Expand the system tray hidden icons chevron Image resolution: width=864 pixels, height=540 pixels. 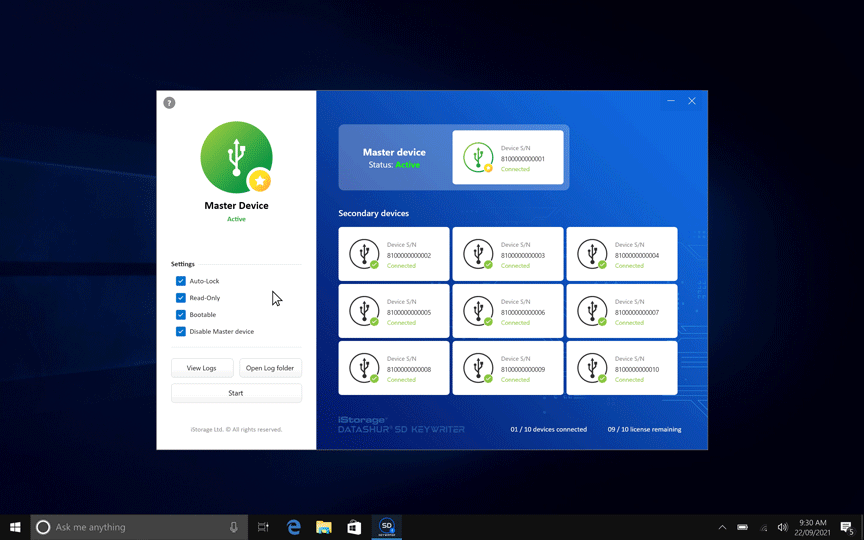click(722, 527)
